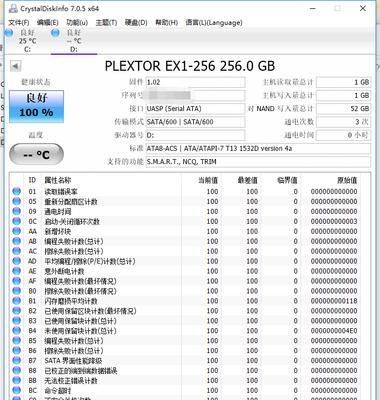
Task: Click the firmware field showing 1.02
Action: pos(195,82)
